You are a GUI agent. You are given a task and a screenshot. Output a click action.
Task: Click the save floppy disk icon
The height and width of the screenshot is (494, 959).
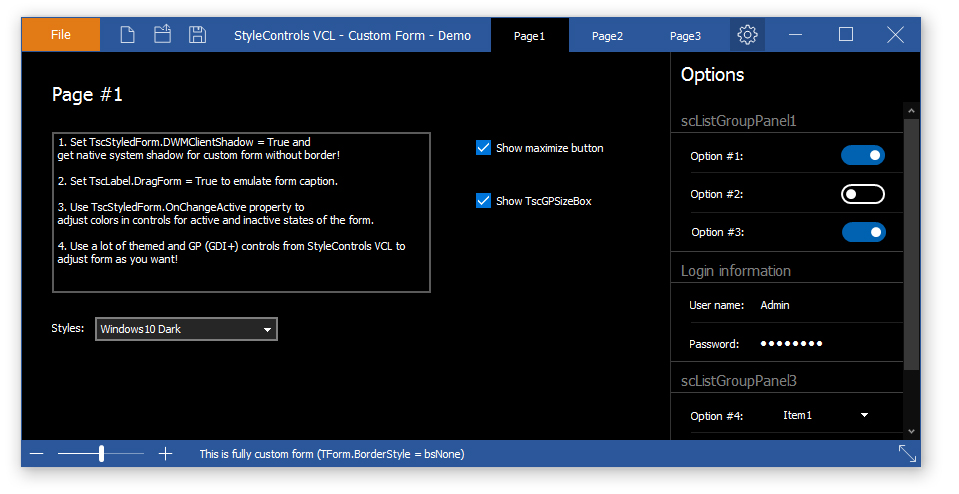pyautogui.click(x=197, y=35)
